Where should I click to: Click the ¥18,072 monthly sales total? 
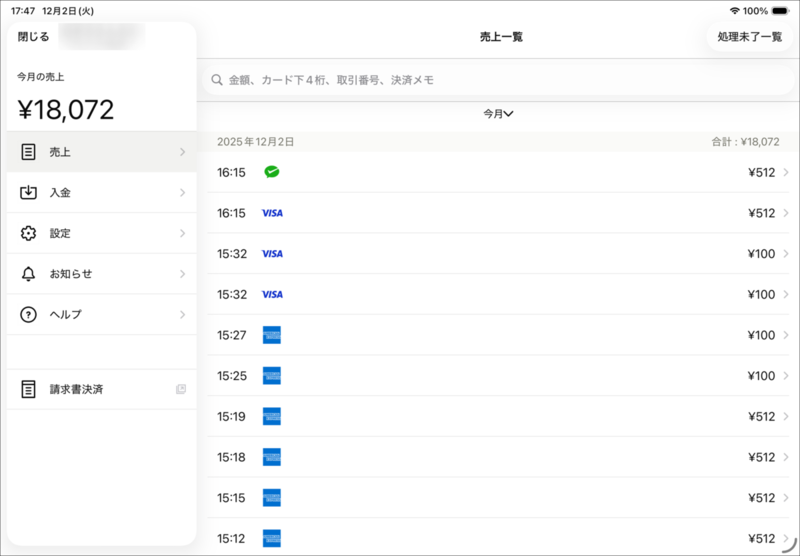pyautogui.click(x=66, y=109)
